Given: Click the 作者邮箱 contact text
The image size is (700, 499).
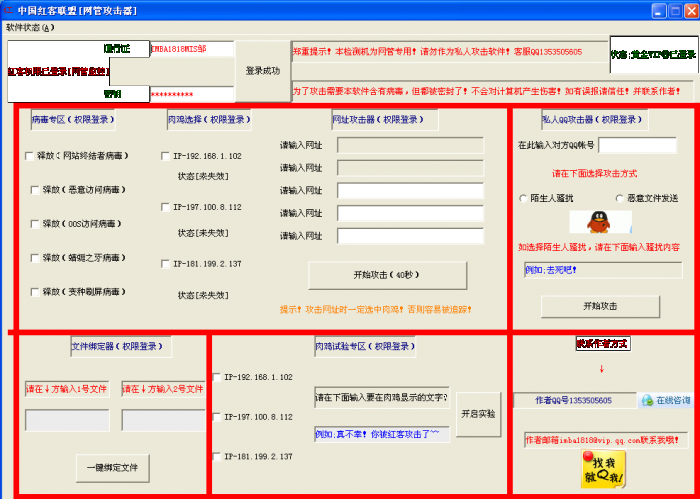Looking at the screenshot, I should point(602,441).
